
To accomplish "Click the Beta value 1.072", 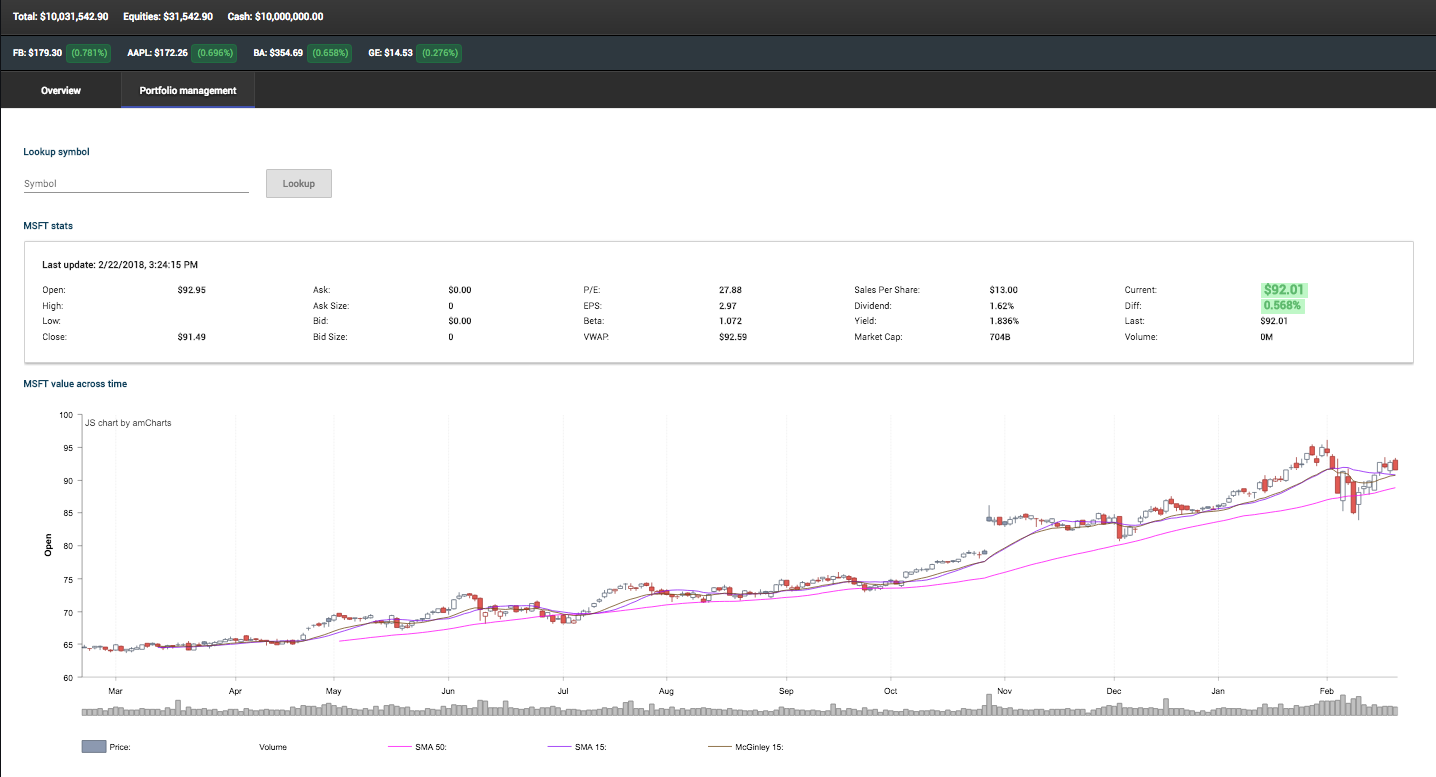I will (731, 322).
